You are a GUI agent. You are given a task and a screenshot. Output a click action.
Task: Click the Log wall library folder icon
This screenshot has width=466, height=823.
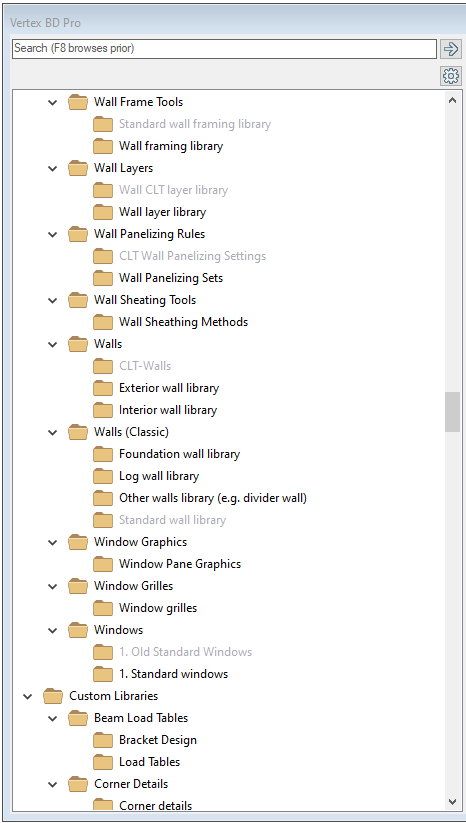point(103,476)
